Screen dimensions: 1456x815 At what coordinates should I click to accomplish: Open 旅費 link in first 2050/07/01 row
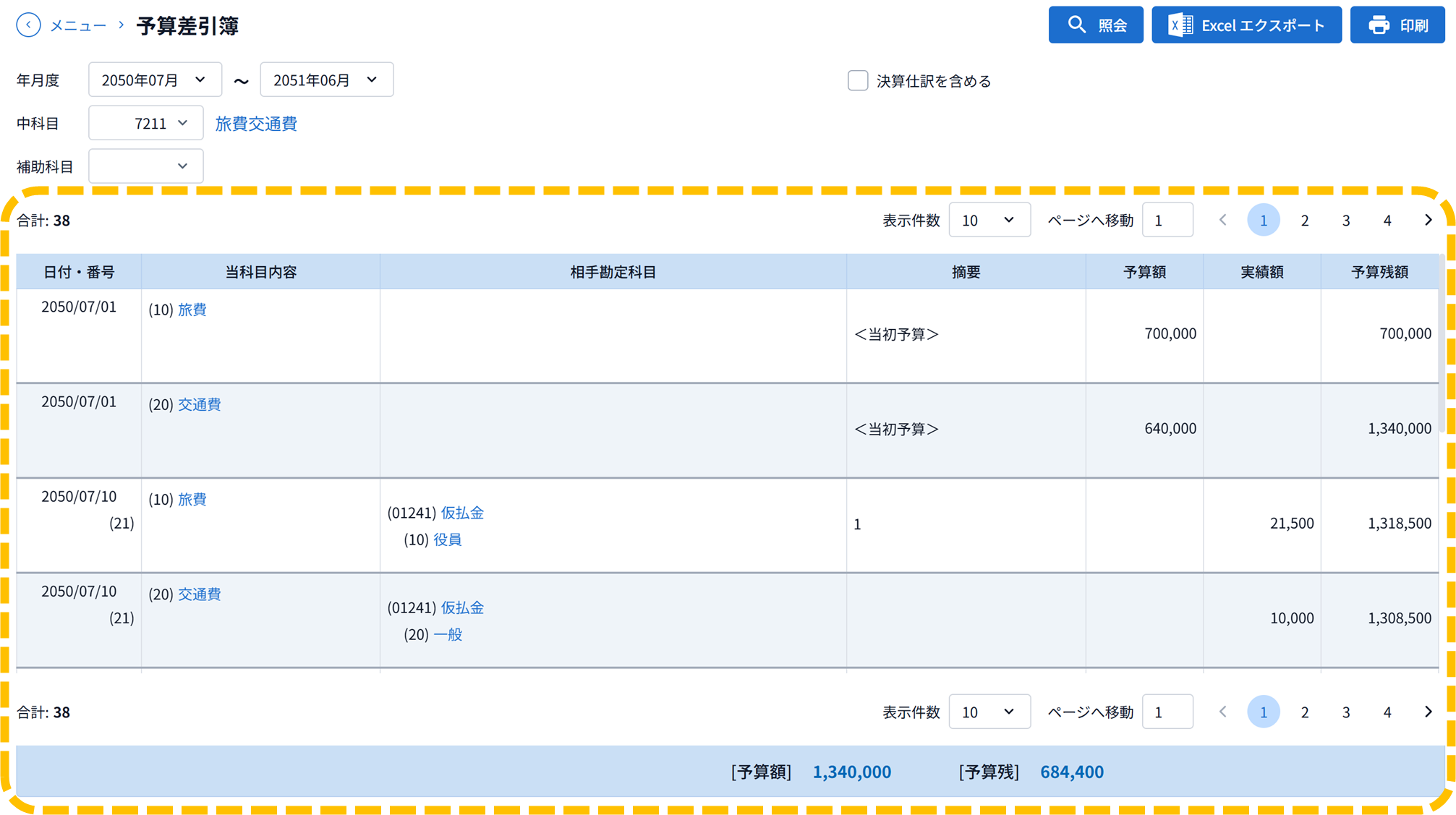pyautogui.click(x=192, y=310)
